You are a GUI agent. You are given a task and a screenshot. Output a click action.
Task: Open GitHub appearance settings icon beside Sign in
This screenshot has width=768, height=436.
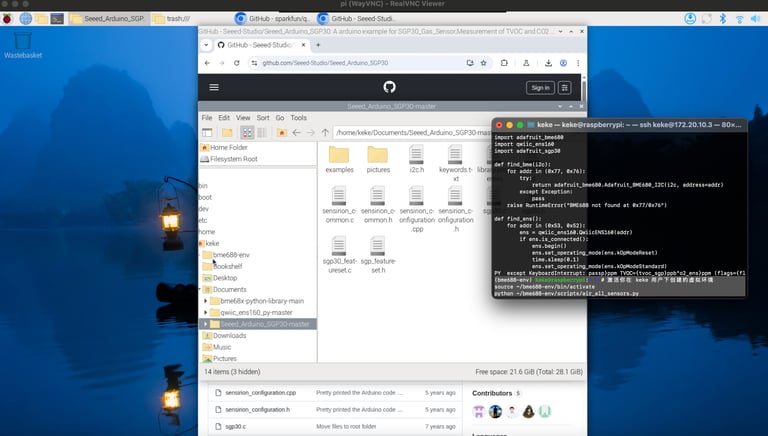tap(564, 88)
